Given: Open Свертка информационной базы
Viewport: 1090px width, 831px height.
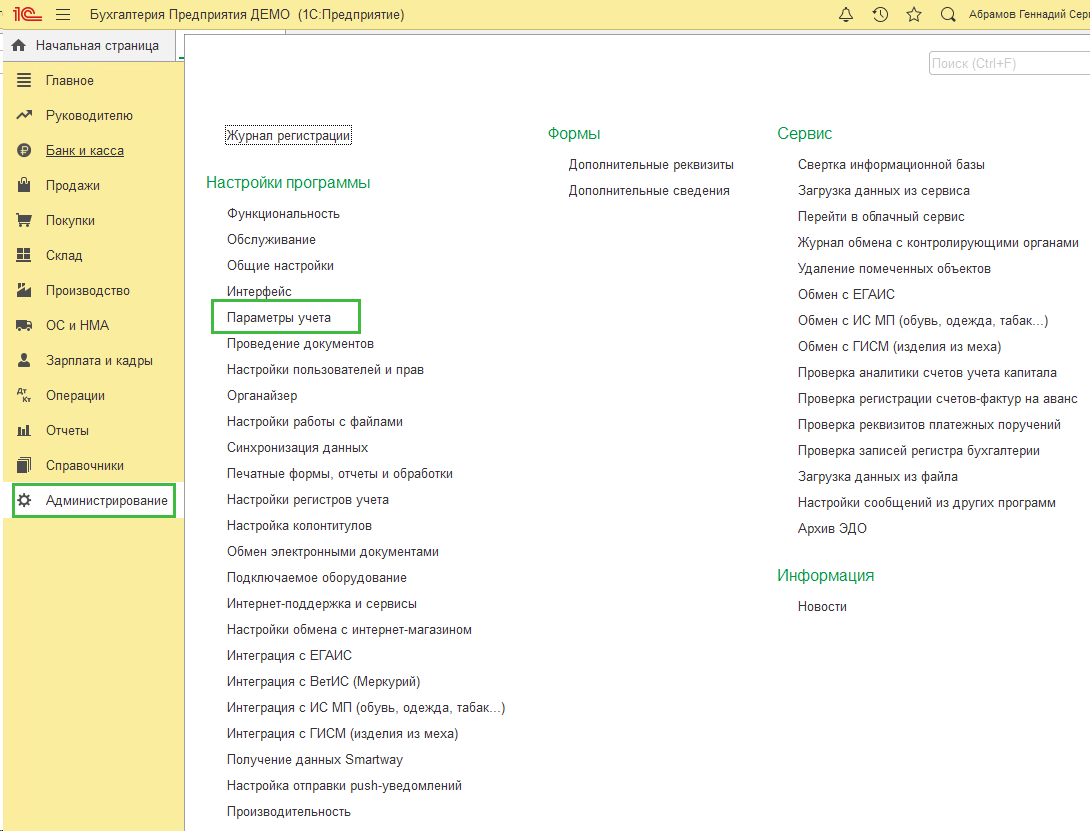Looking at the screenshot, I should click(891, 165).
